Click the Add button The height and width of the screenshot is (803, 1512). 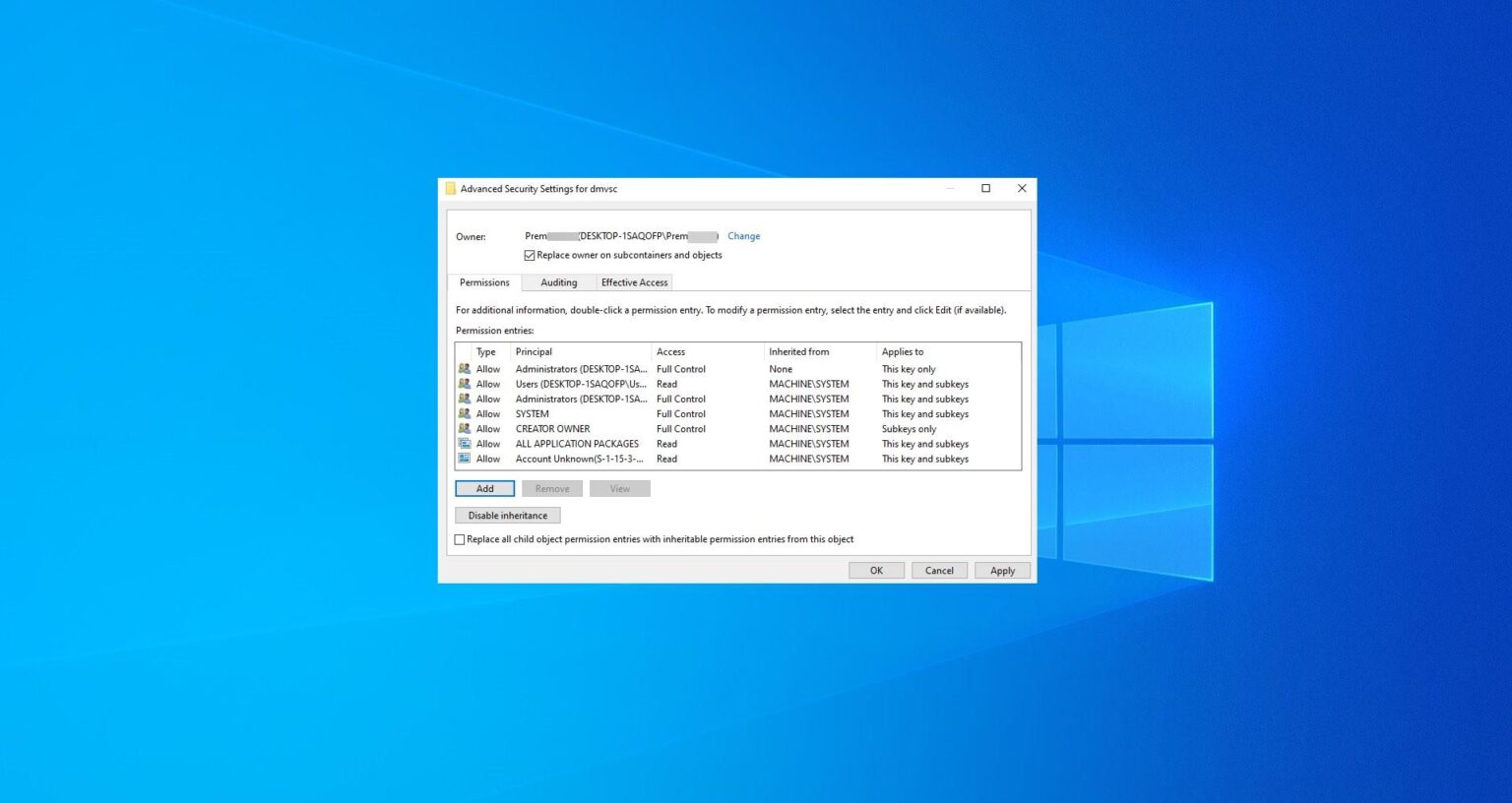484,488
